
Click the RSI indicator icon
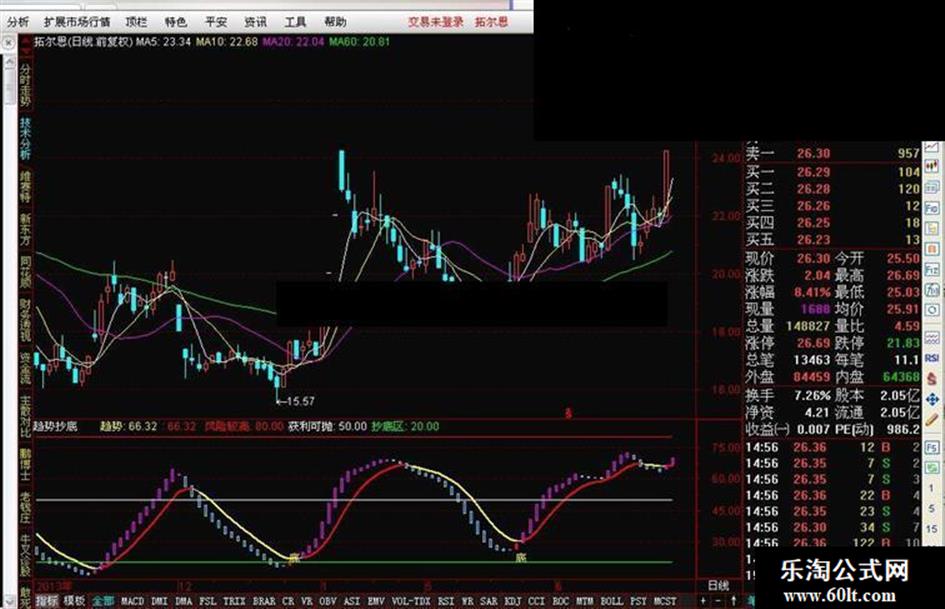[x=932, y=358]
